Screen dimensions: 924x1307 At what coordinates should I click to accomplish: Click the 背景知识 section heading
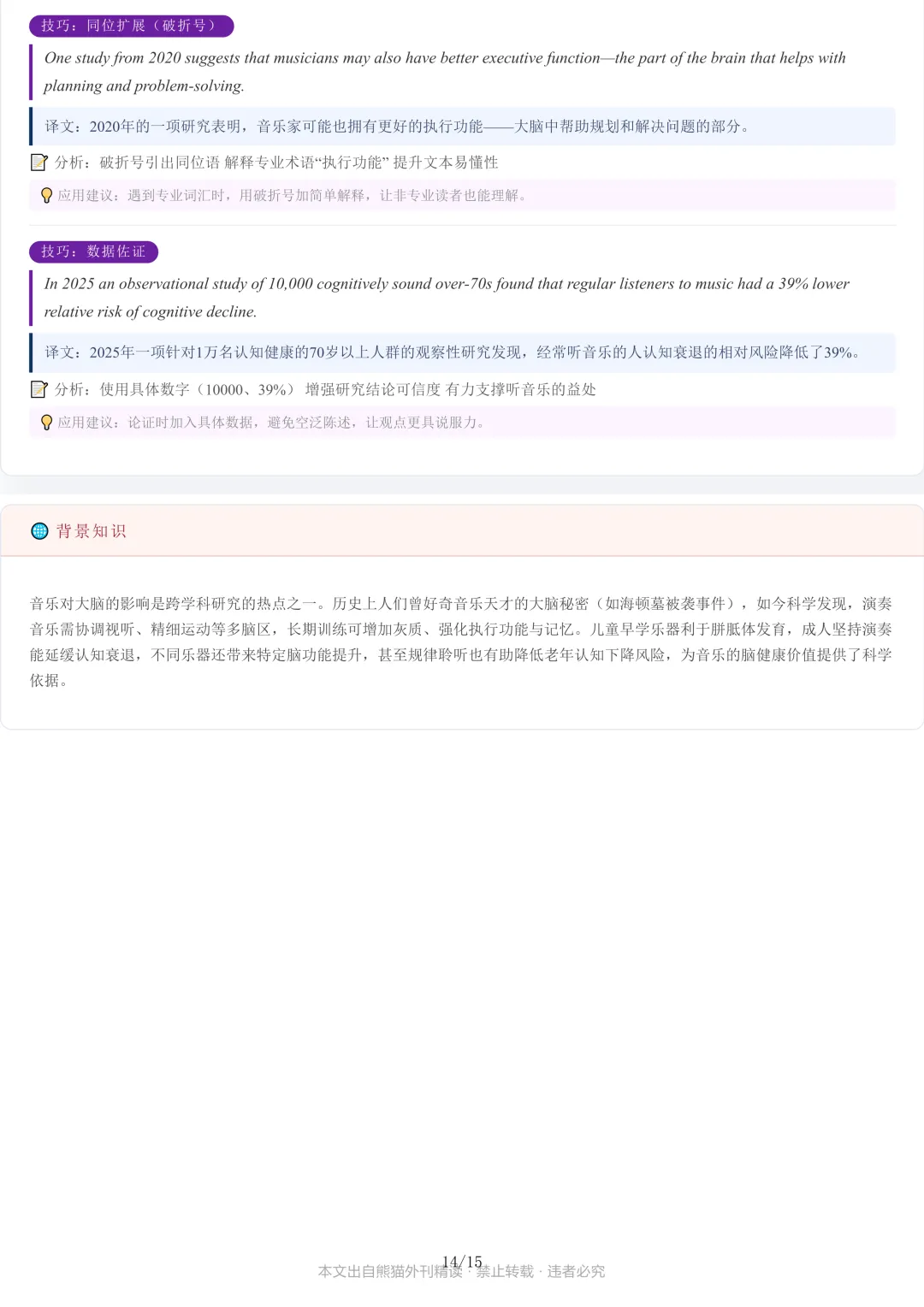pos(92,531)
